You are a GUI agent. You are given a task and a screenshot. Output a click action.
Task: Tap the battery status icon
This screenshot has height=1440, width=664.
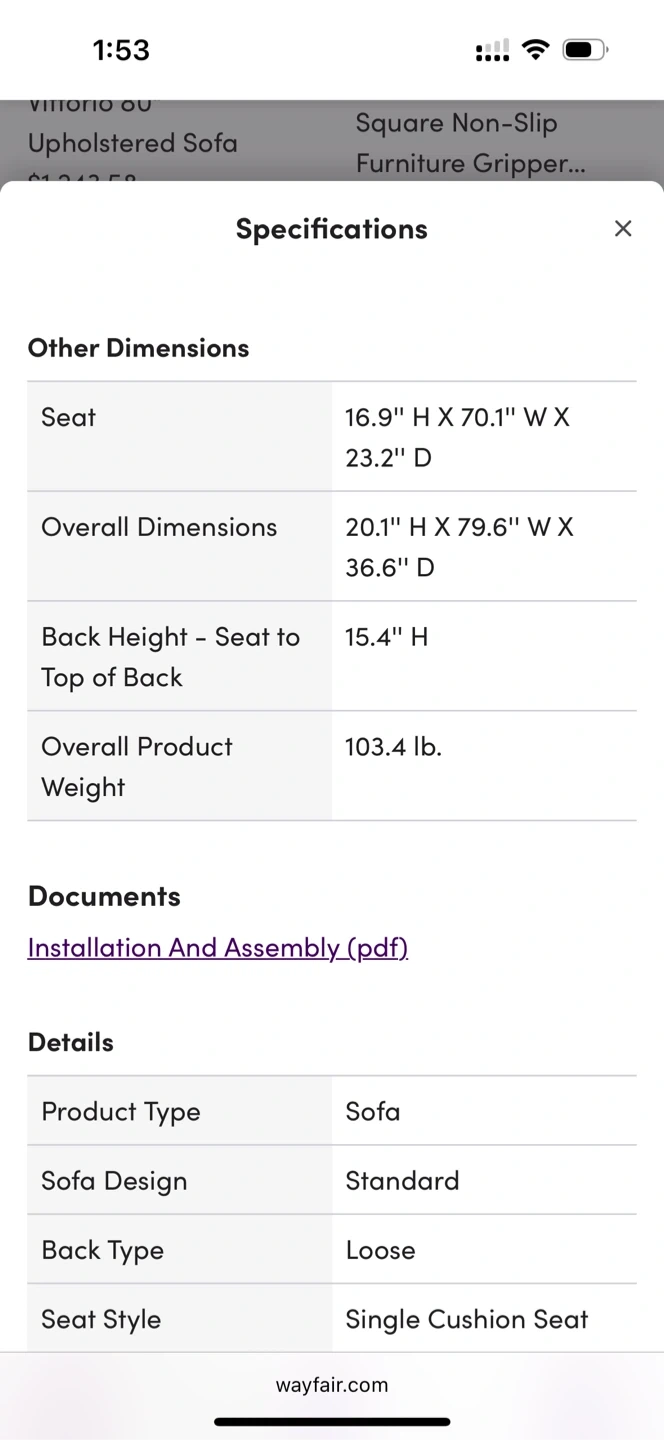coord(585,49)
